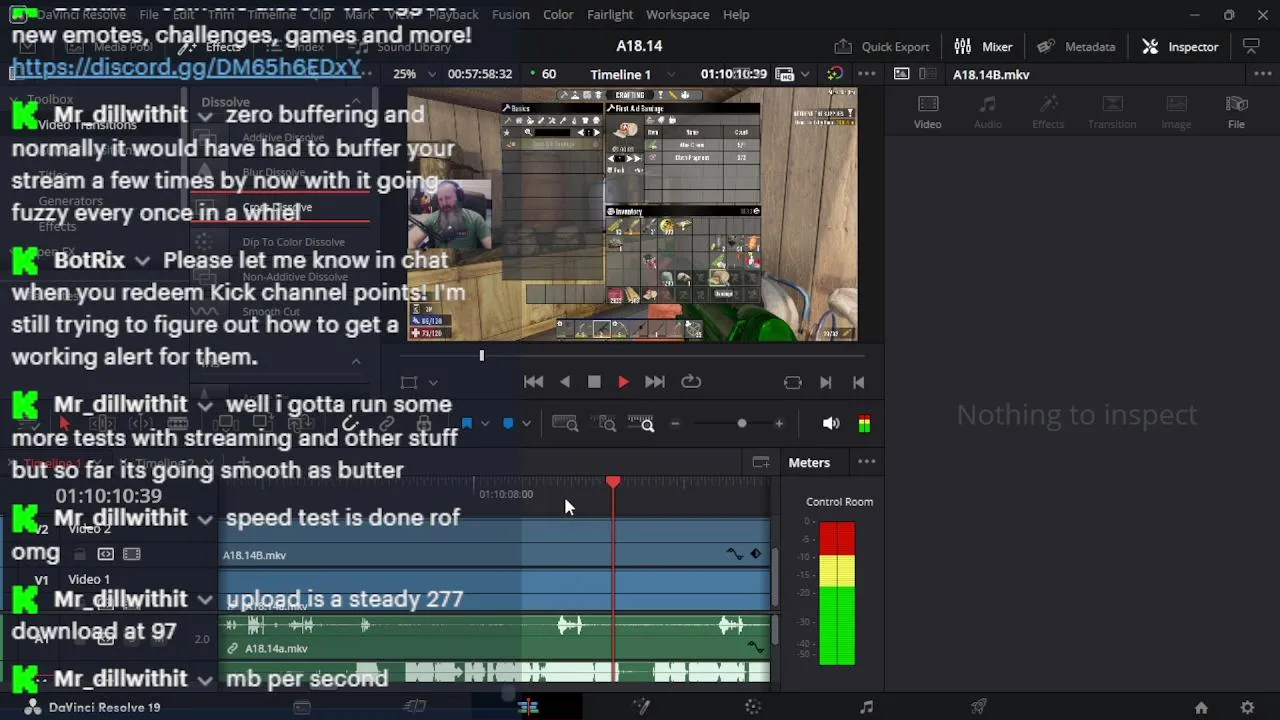This screenshot has height=720, width=1280.
Task: Toggle the audio meters icon
Action: coord(864,424)
